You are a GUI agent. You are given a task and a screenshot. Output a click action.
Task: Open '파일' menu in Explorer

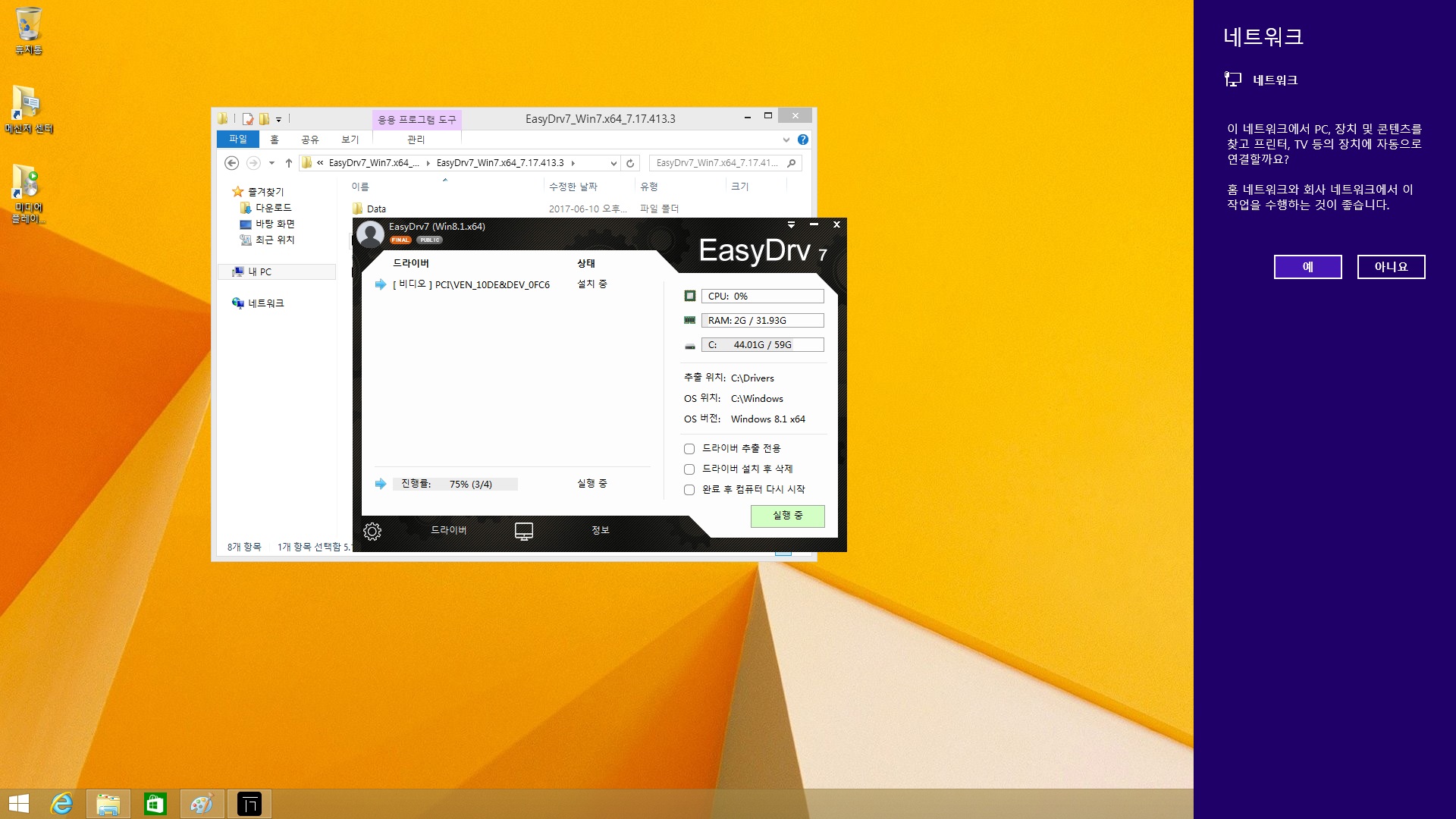238,140
